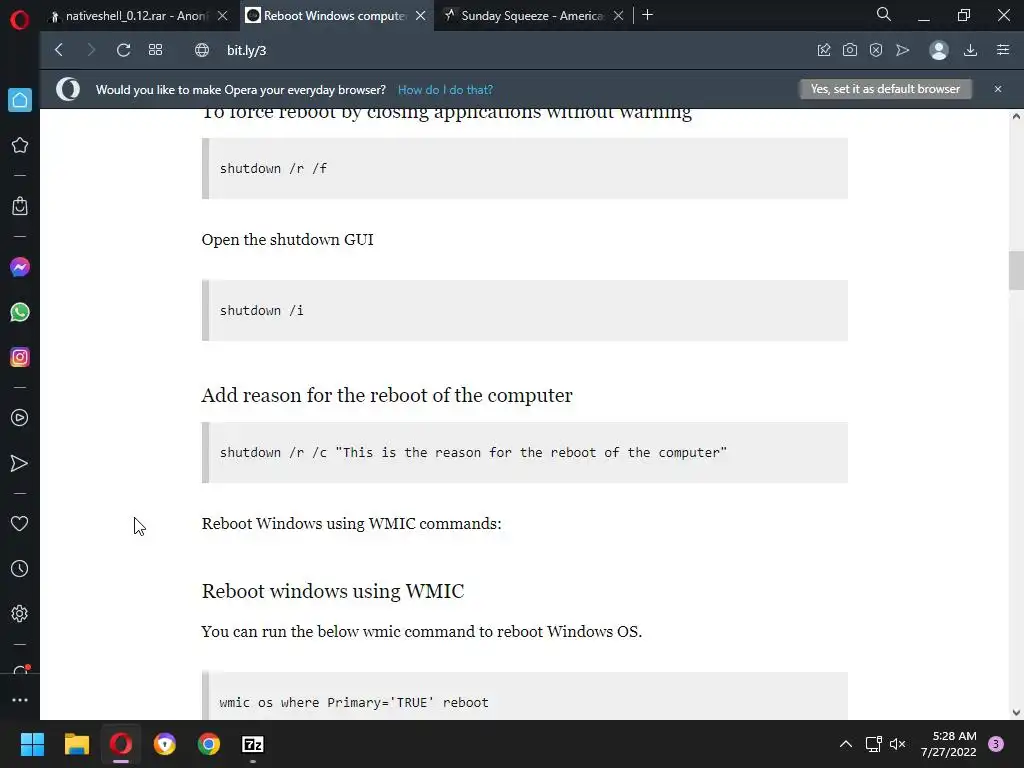Open the Easy Setup panel
This screenshot has height=768, width=1024.
point(1003,50)
